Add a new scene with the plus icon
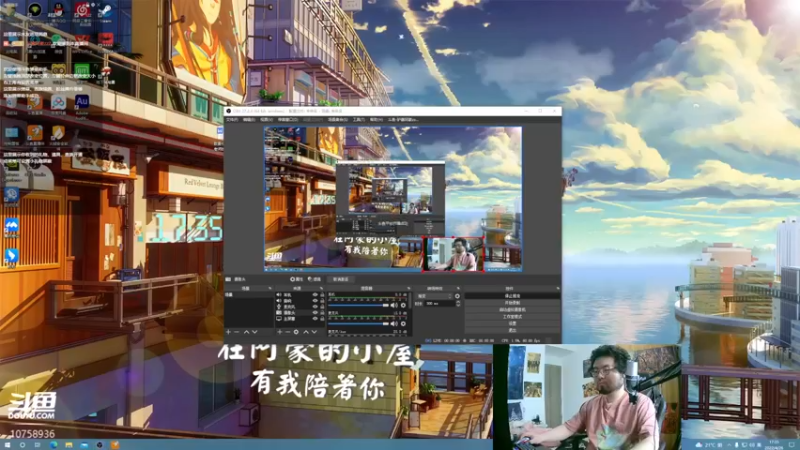 click(228, 332)
